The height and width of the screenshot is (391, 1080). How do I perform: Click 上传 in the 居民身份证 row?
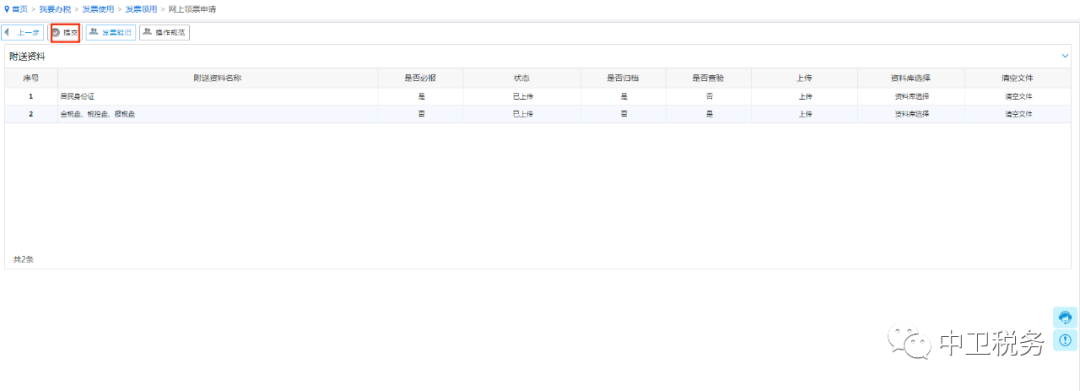pyautogui.click(x=805, y=96)
